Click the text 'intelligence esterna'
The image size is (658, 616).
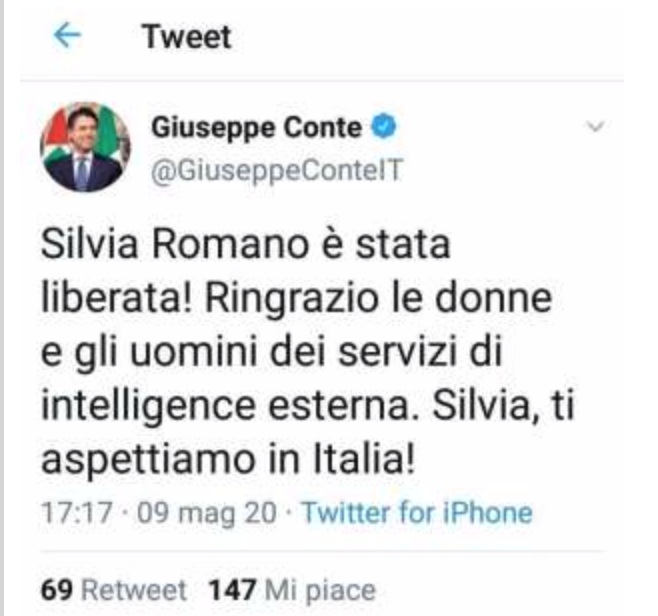(x=230, y=406)
